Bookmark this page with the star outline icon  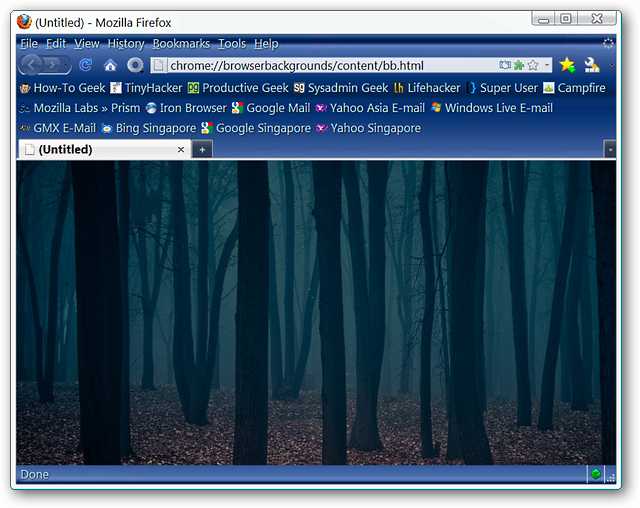click(x=533, y=65)
